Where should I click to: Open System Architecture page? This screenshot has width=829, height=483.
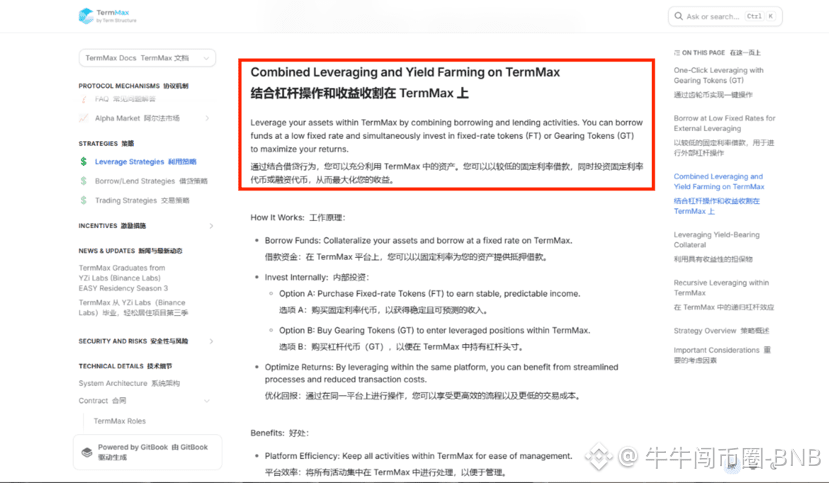[130, 383]
